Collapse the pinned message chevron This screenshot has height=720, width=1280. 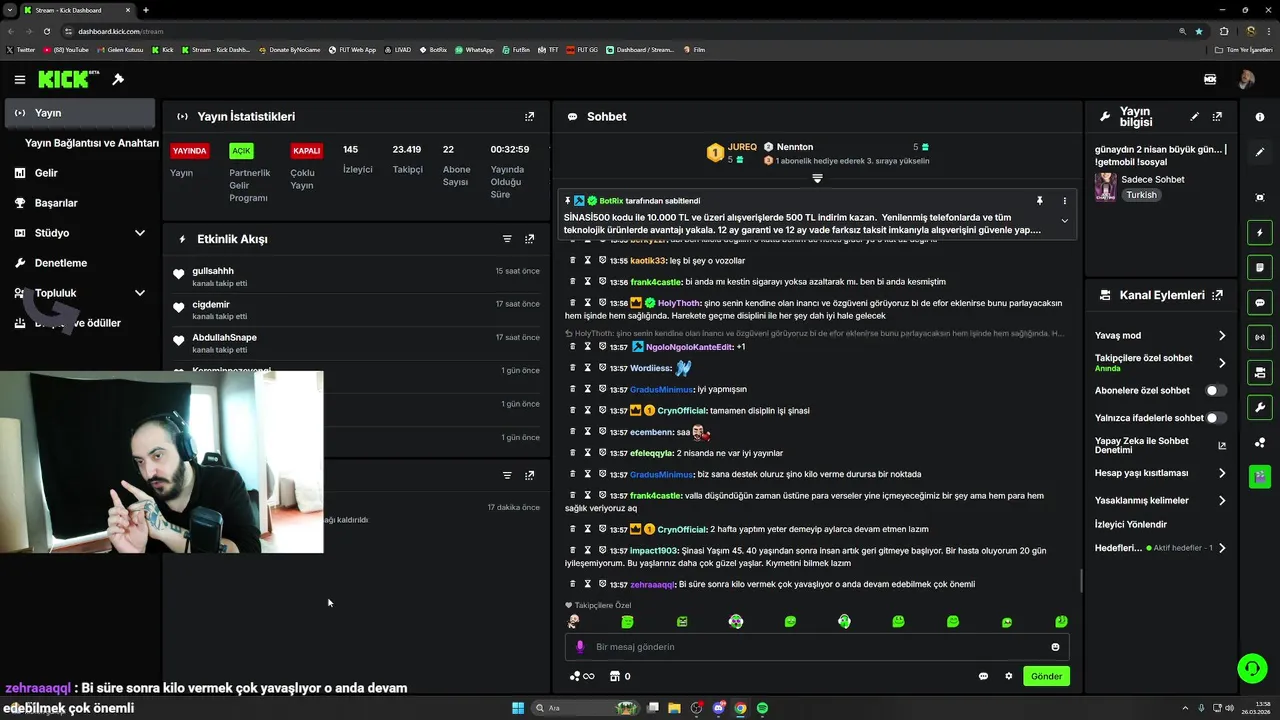[1064, 221]
